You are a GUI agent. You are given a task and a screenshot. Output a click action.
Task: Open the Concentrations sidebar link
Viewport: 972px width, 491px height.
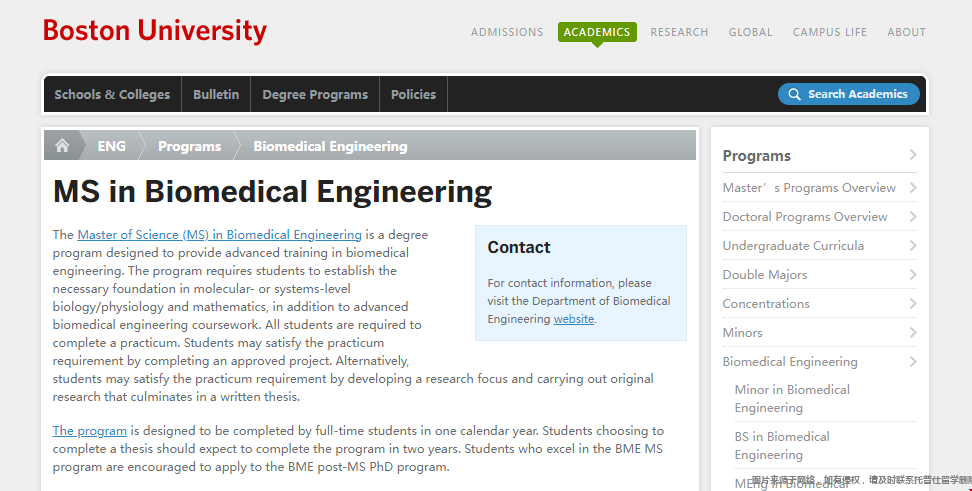[766, 304]
